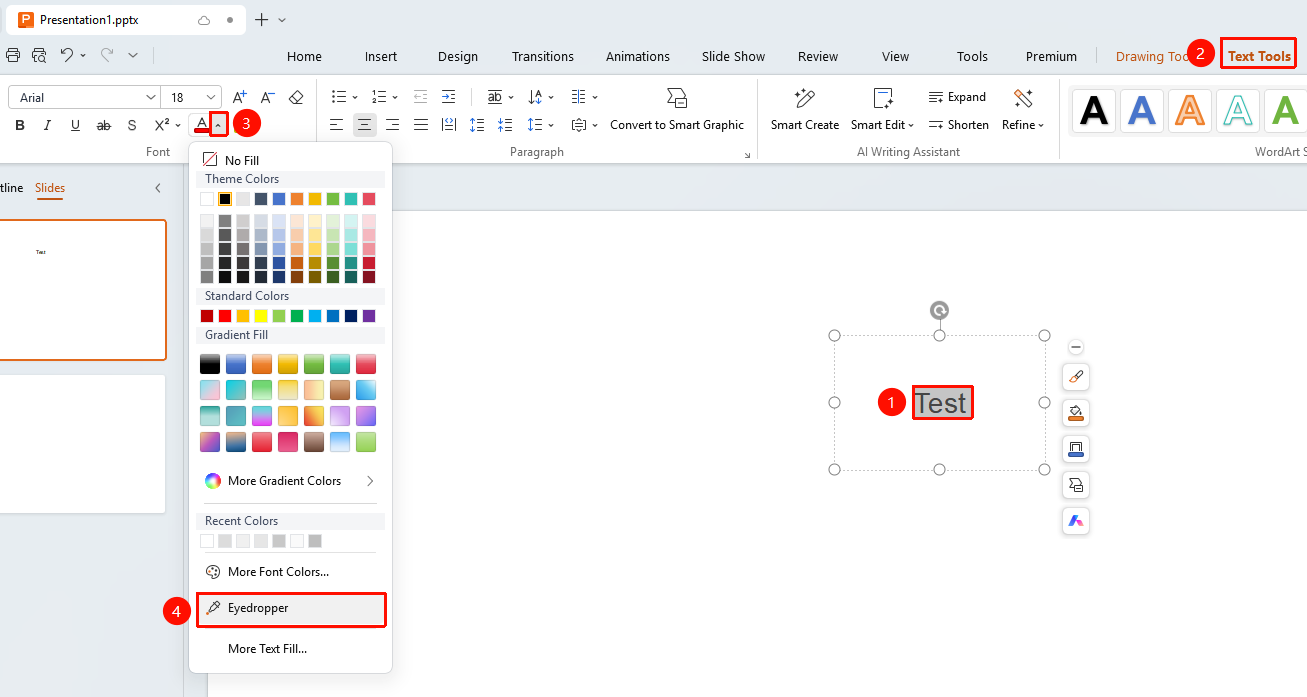Click the Print icon
Screen dimensions: 1307x697
(x=13, y=55)
